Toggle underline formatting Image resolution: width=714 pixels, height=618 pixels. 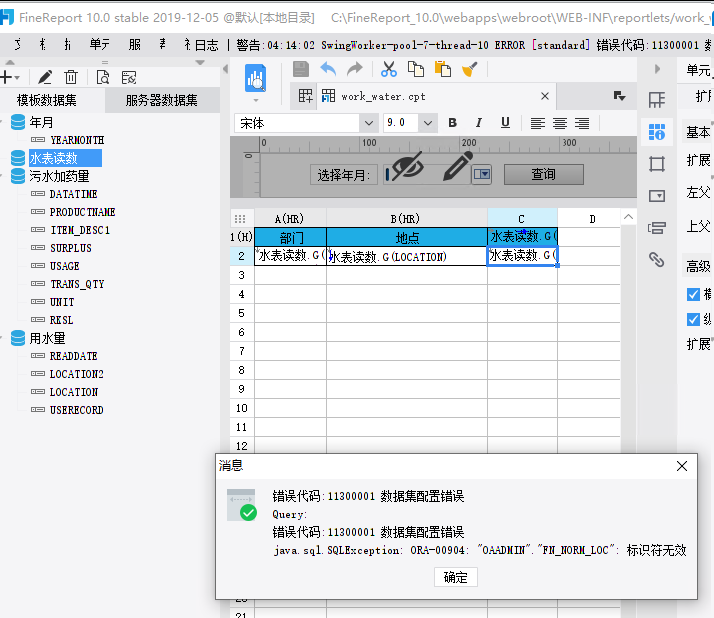(505, 123)
